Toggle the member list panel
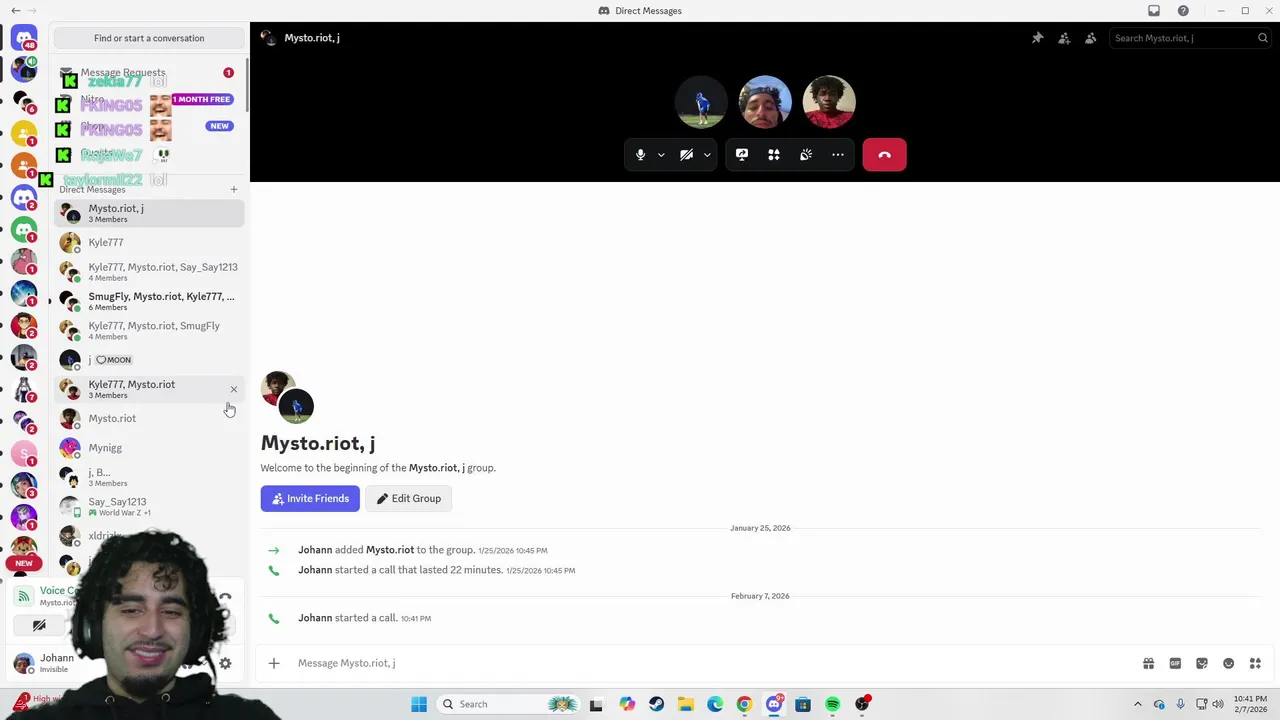This screenshot has height=720, width=1280. point(1091,38)
